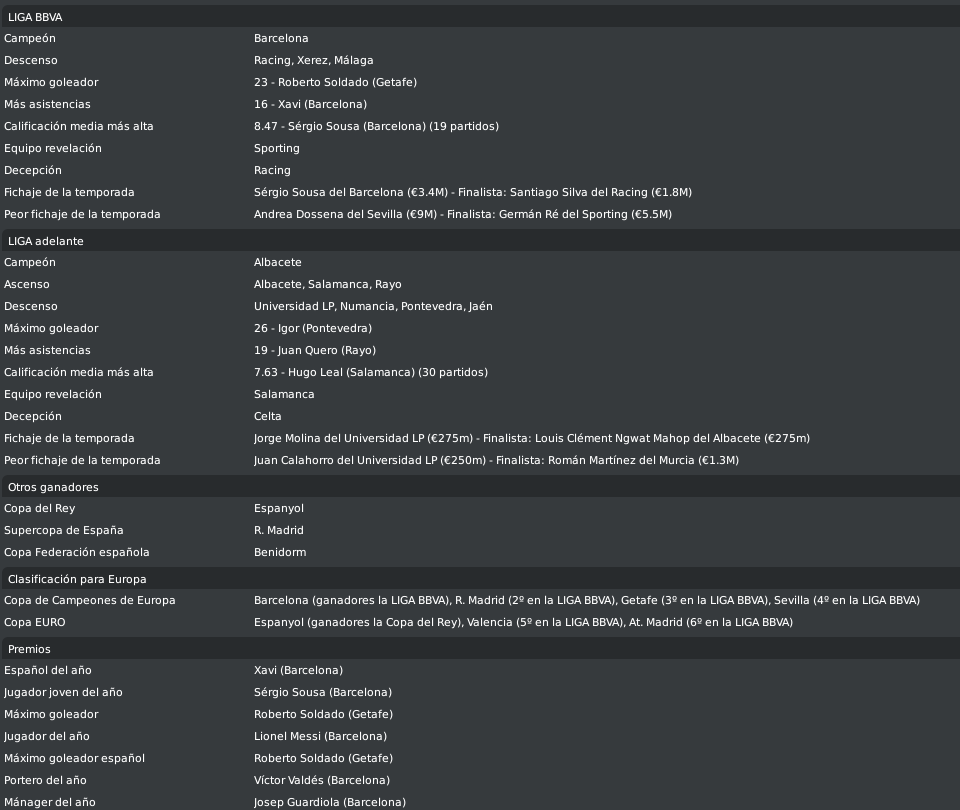Screen dimensions: 960x810
Task: Select Celta under Decepción in LIGA adelante
Action: 268,416
